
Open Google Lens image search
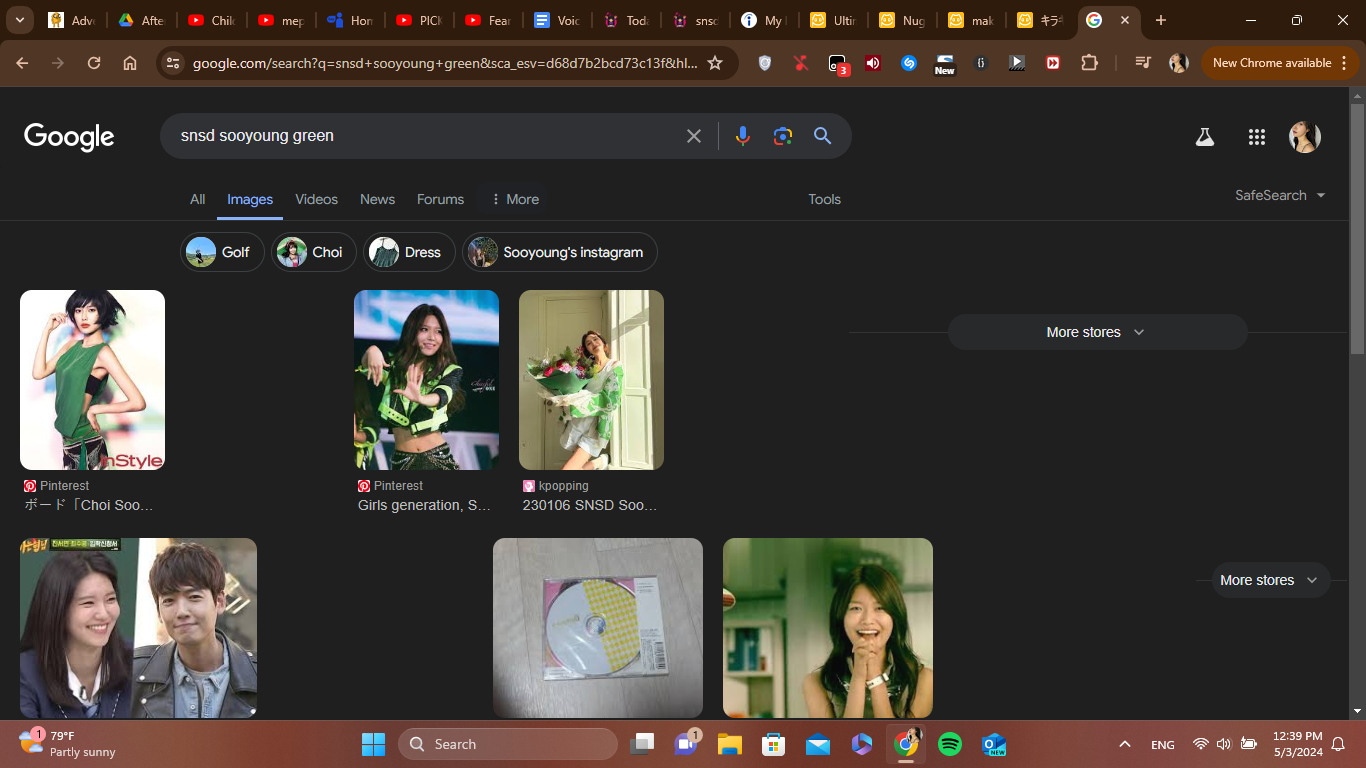point(783,136)
